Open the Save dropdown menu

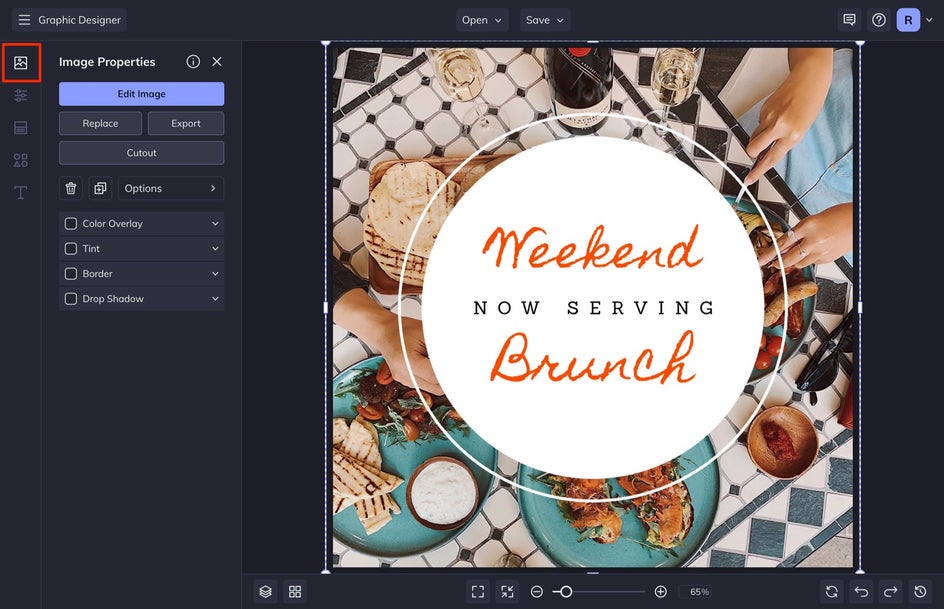(x=545, y=20)
